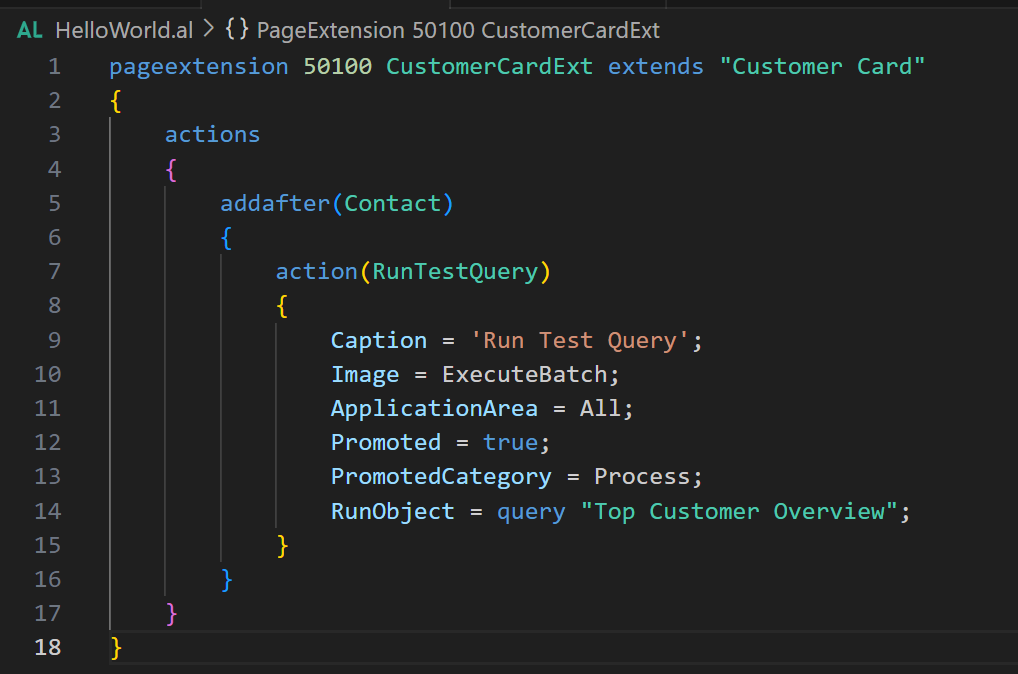Click CustomerCardExt name on line 1
Screen dimensions: 1018x674
coord(489,66)
